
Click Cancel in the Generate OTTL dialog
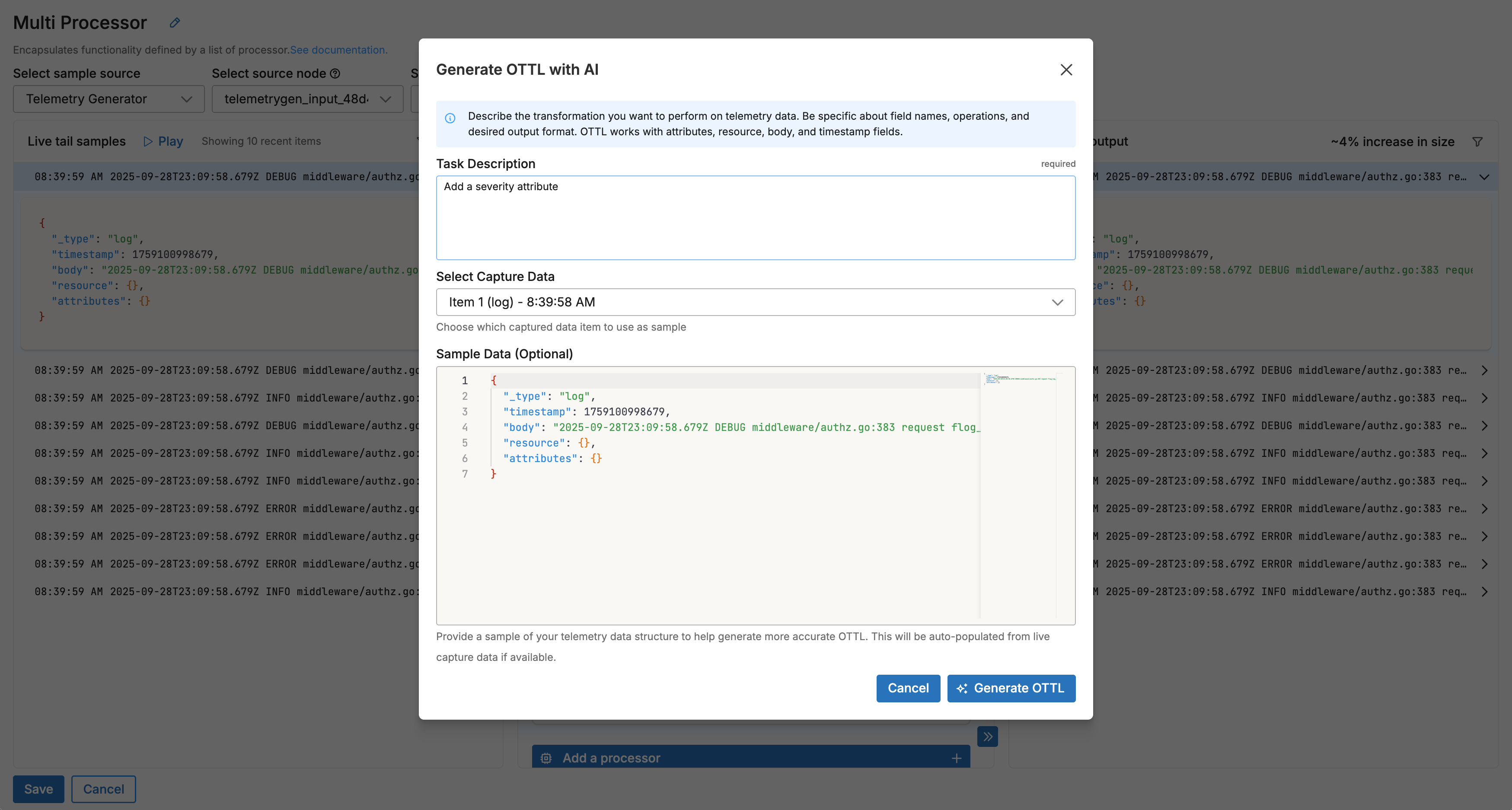907,688
